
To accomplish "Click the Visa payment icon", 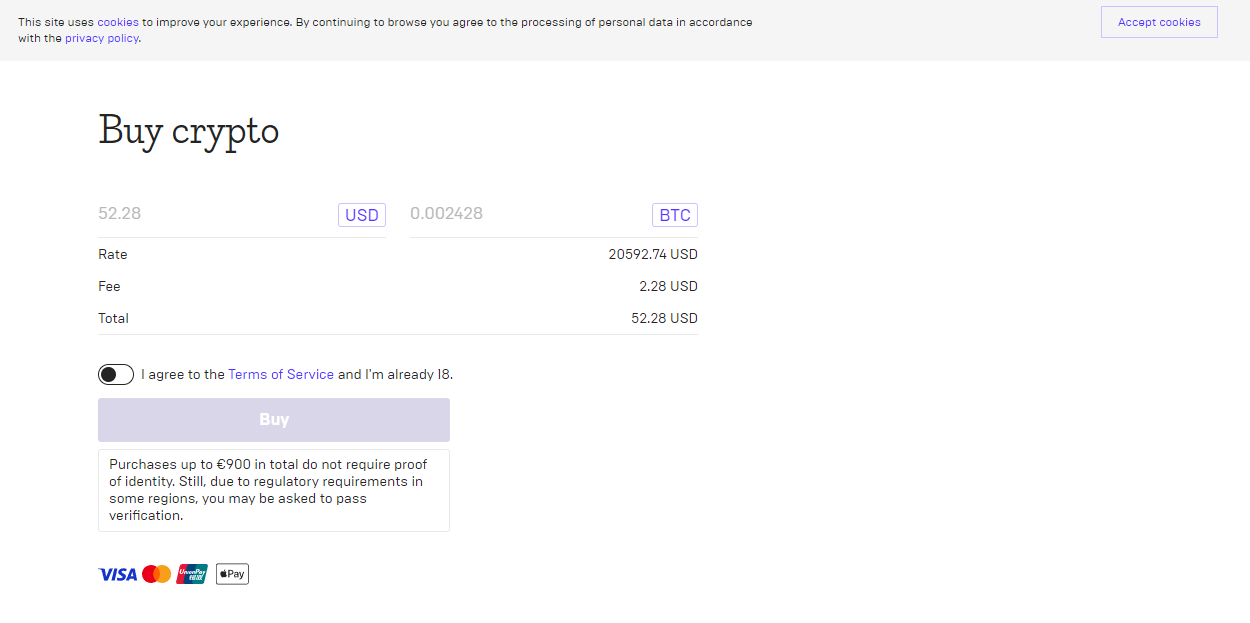I will 117,574.
